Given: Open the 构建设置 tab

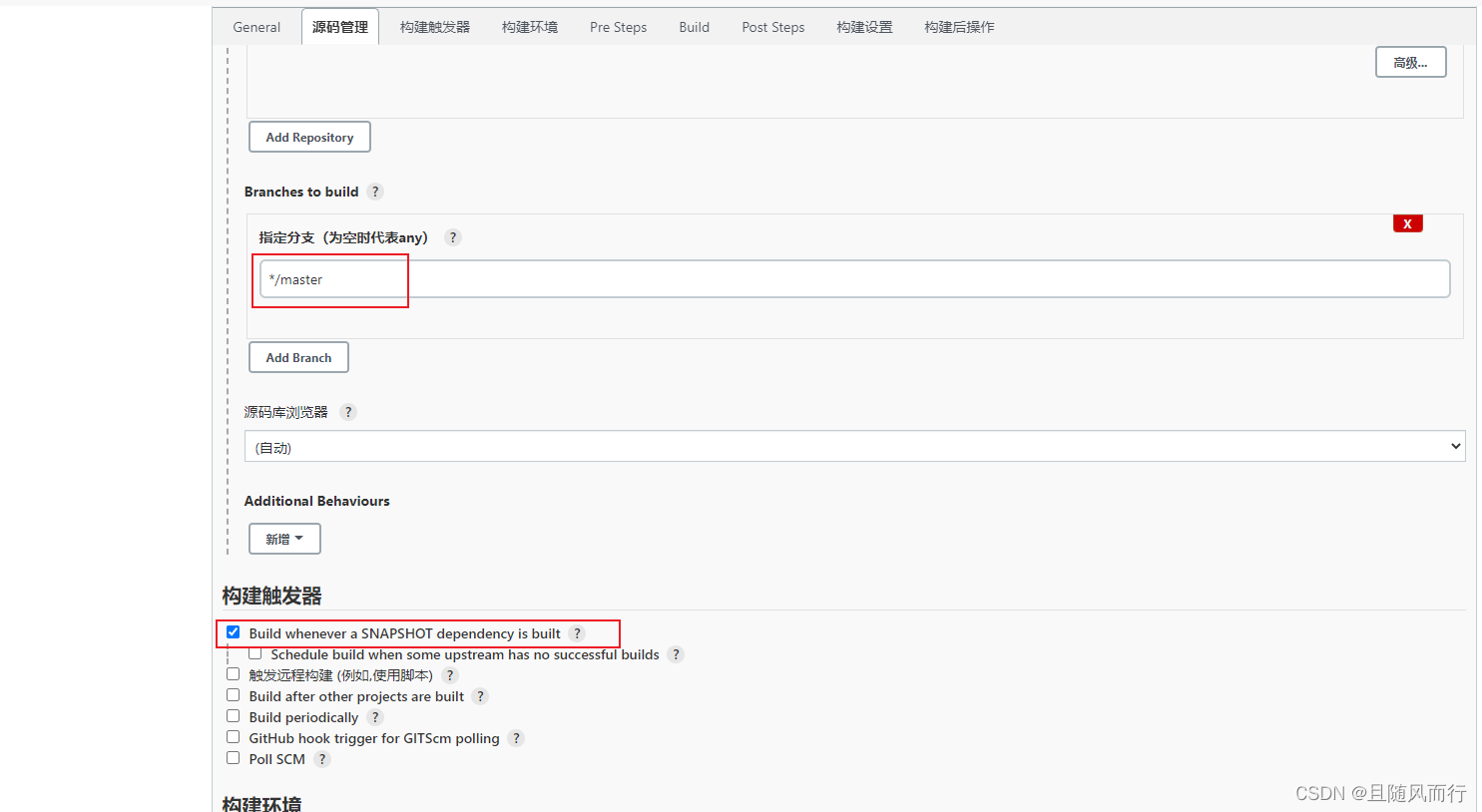Looking at the screenshot, I should point(864,27).
